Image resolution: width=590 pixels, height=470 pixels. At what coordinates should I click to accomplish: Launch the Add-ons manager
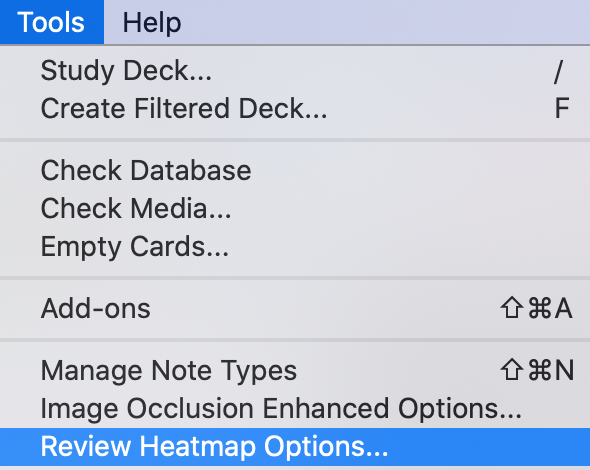295,309
